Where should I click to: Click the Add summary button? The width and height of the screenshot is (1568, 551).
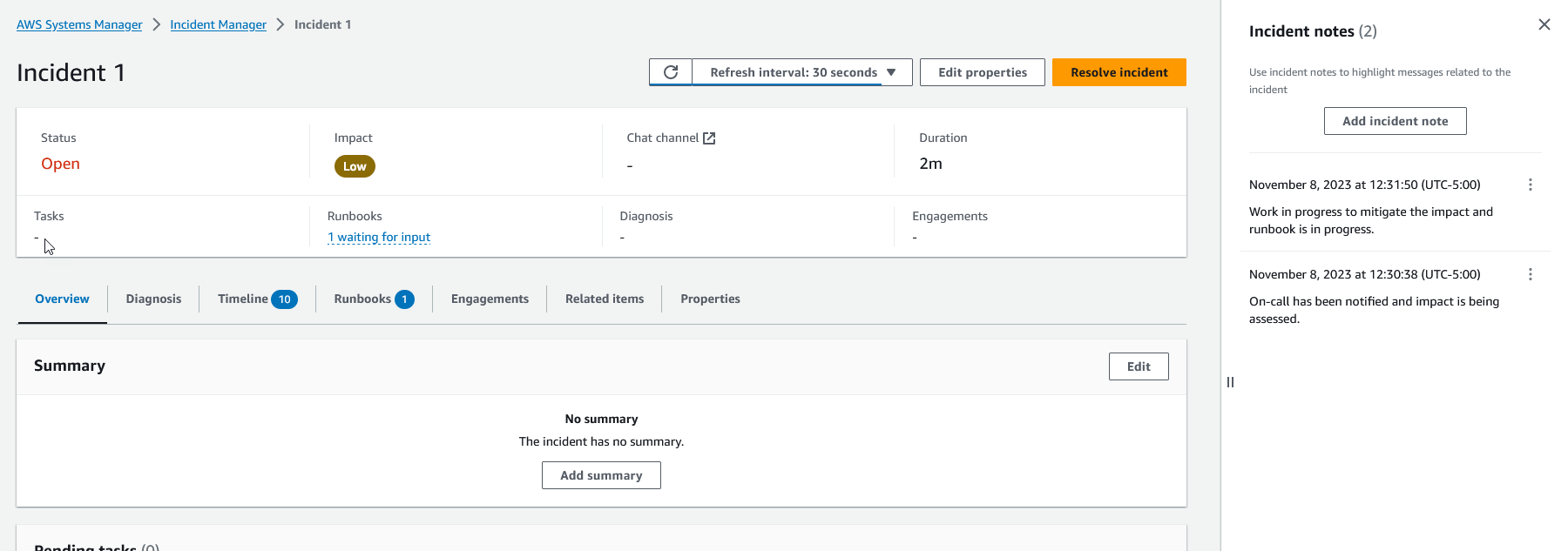click(x=601, y=475)
